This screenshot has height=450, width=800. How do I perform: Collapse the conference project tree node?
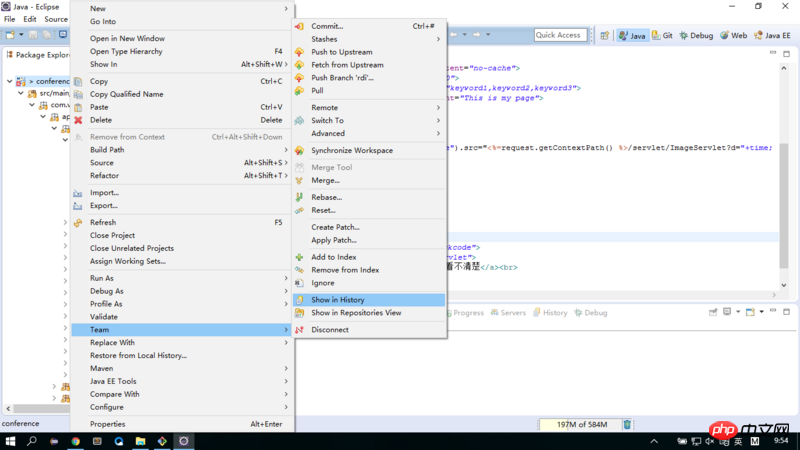[x=9, y=81]
